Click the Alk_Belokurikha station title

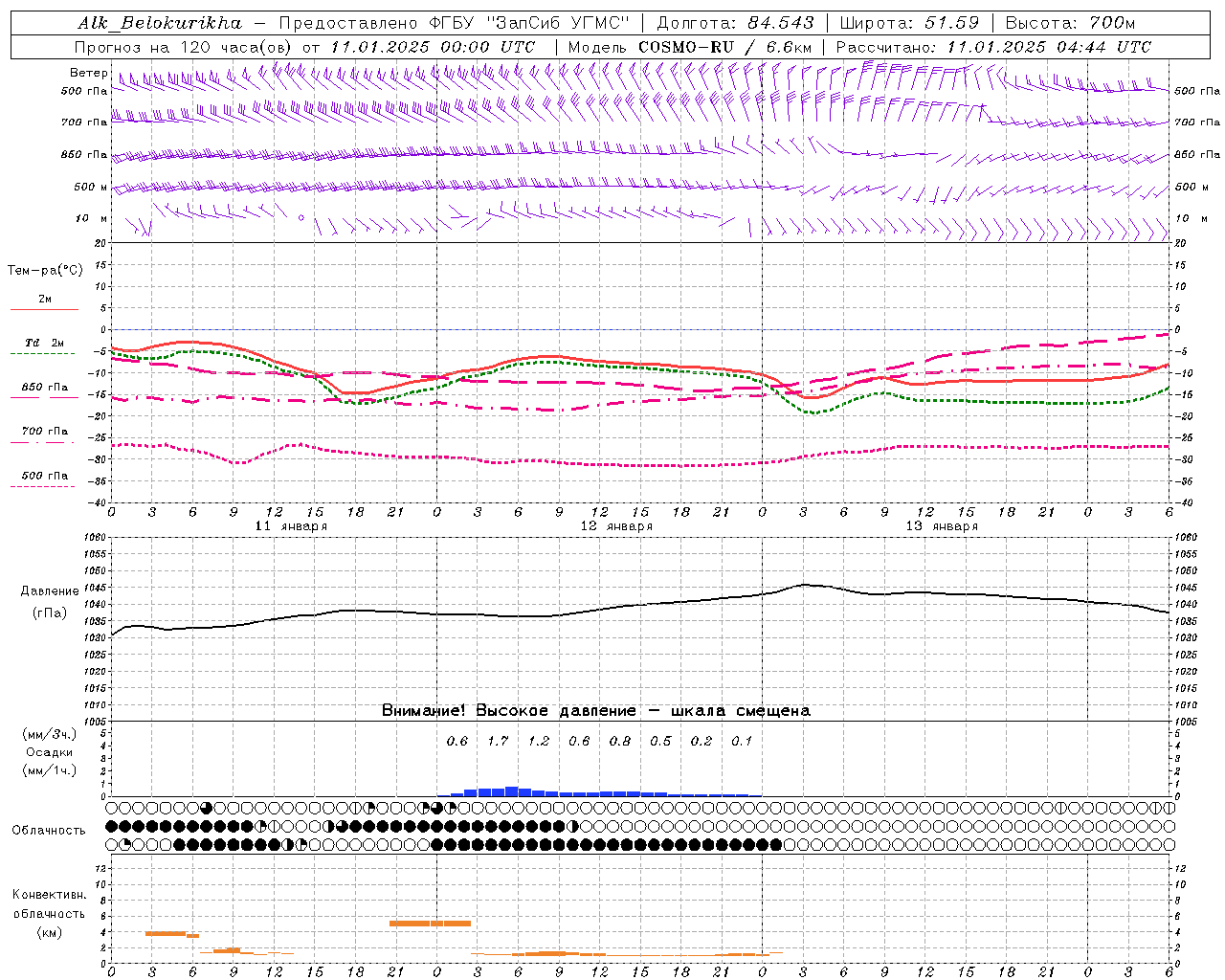(159, 23)
